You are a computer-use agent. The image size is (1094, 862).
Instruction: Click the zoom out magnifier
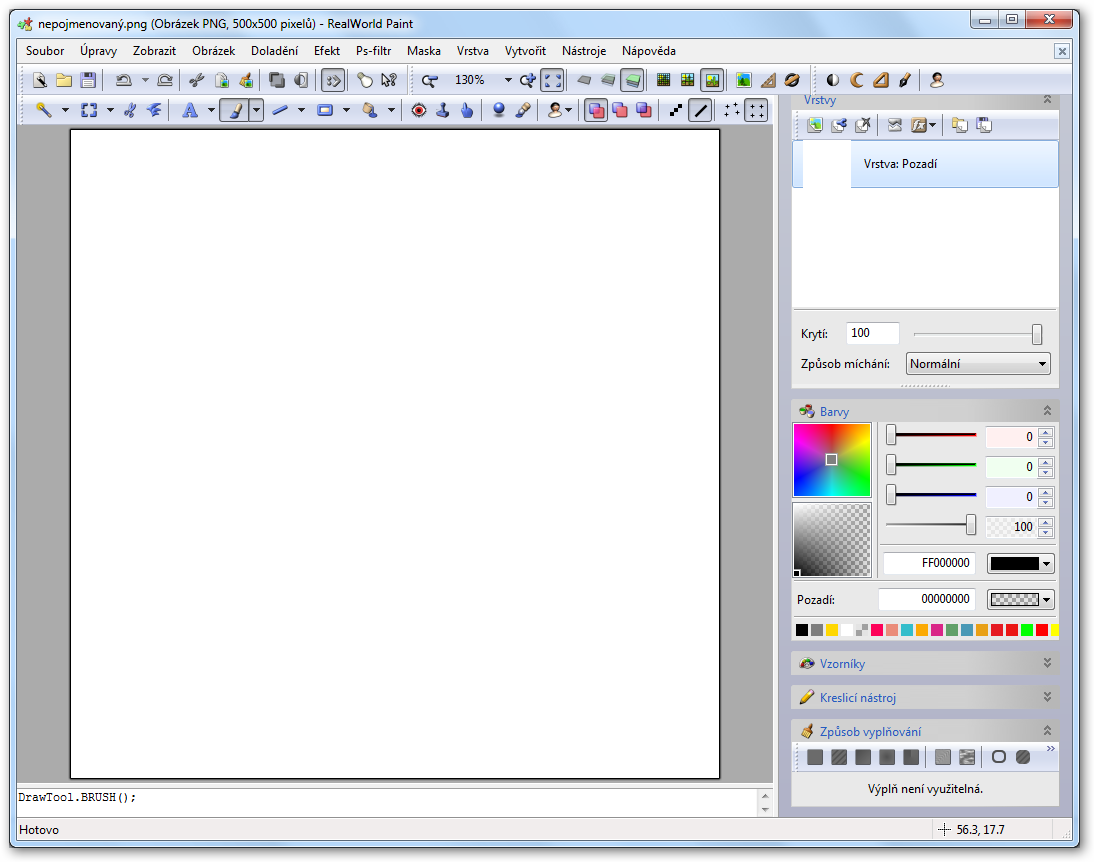[x=429, y=80]
